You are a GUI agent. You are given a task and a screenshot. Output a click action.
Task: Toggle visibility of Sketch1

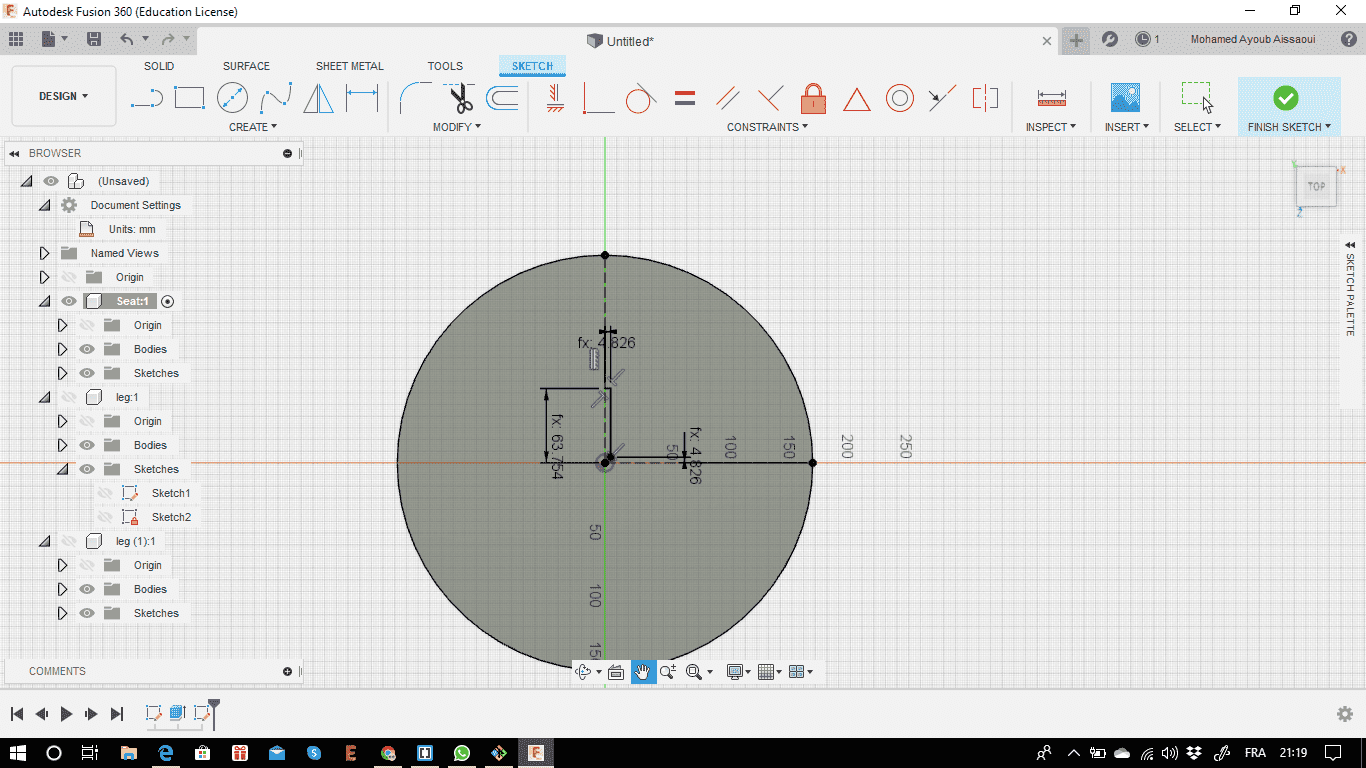pos(105,493)
